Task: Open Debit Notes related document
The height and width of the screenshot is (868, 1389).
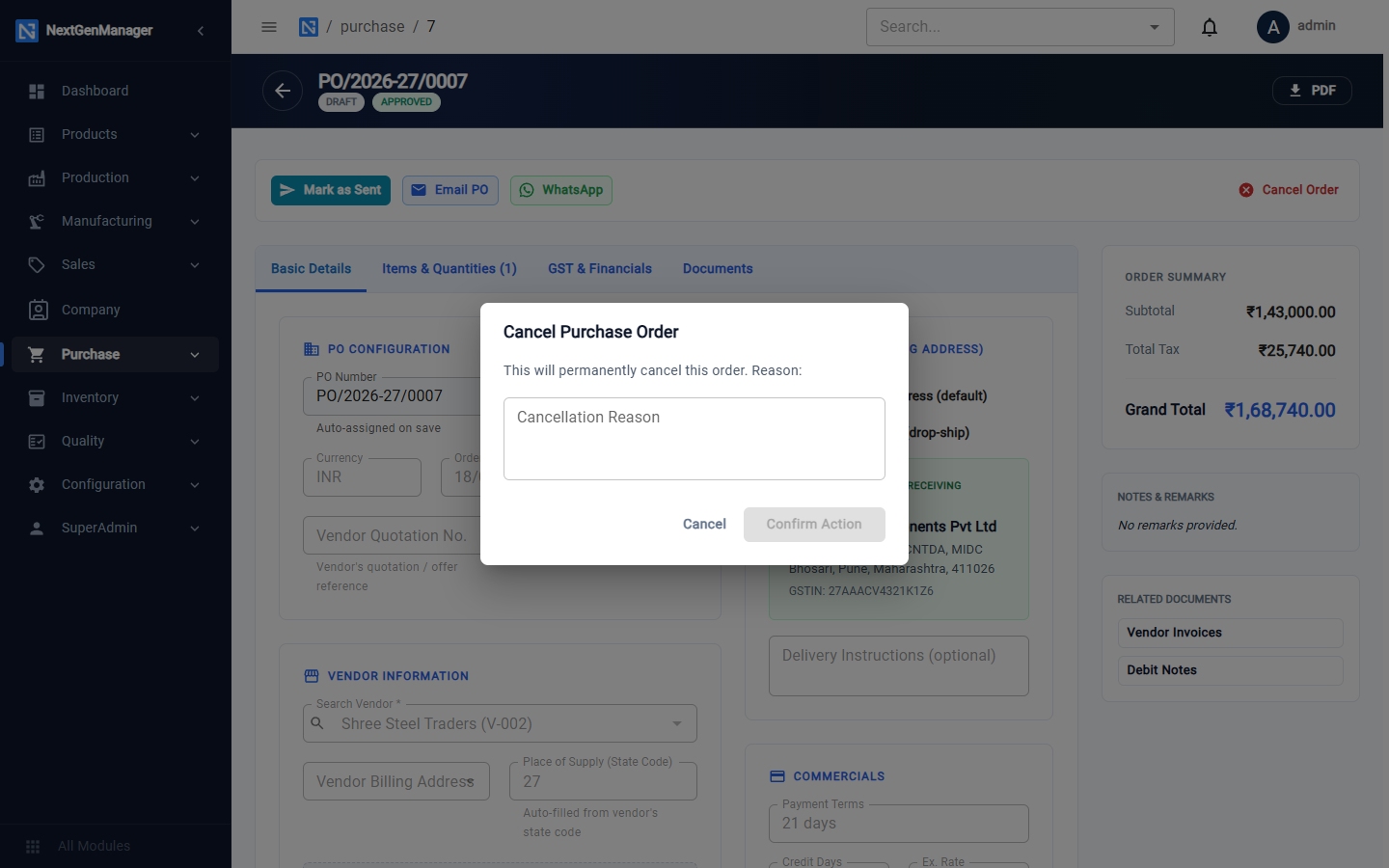Action: [x=1230, y=670]
